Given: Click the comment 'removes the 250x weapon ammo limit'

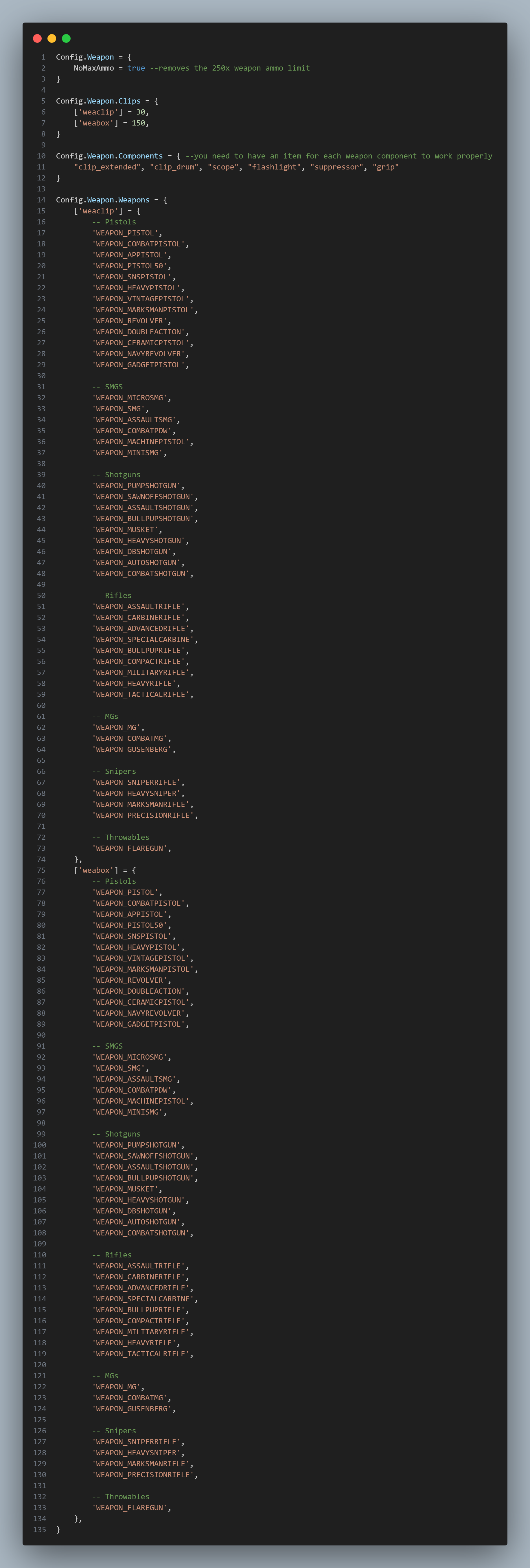Looking at the screenshot, I should point(230,68).
